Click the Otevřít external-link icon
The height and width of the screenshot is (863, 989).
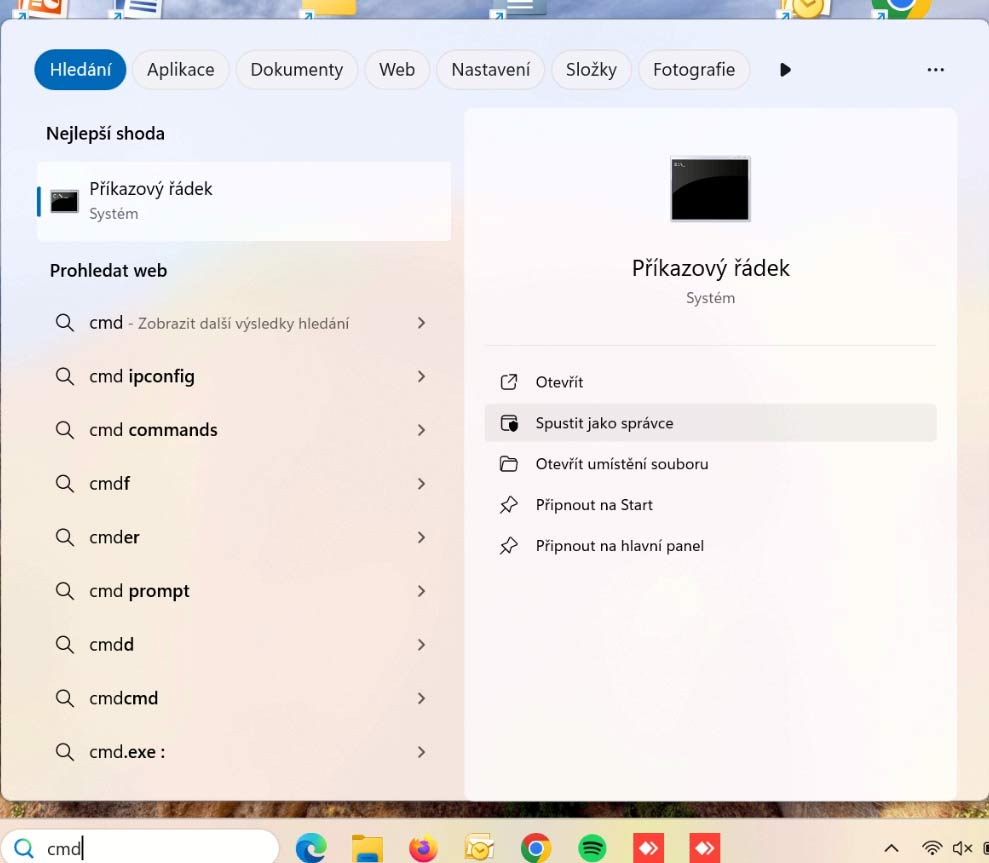pyautogui.click(x=509, y=382)
